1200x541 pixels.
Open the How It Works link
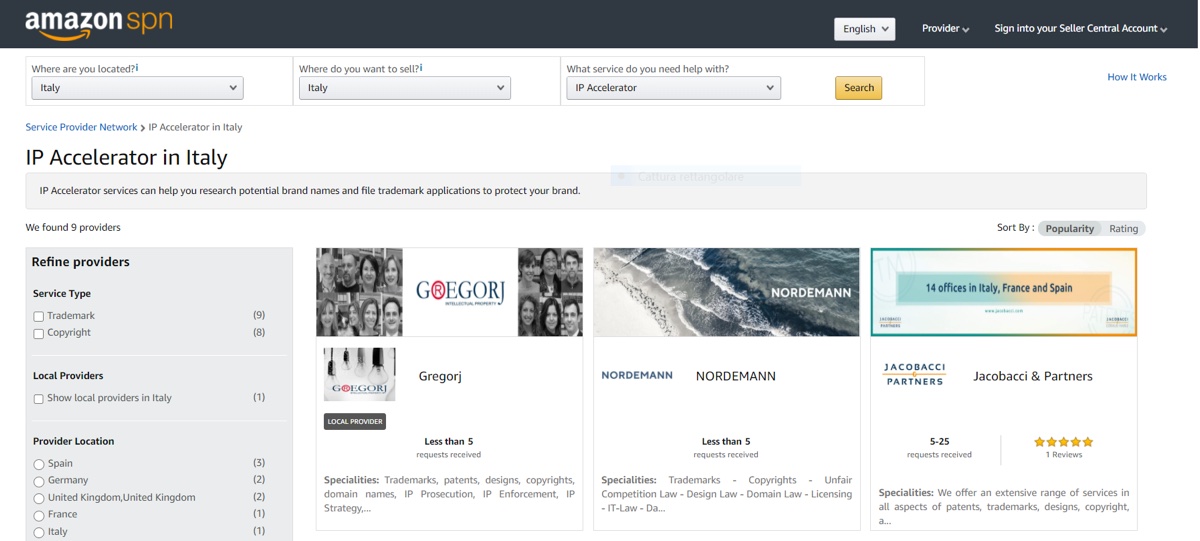1136,77
